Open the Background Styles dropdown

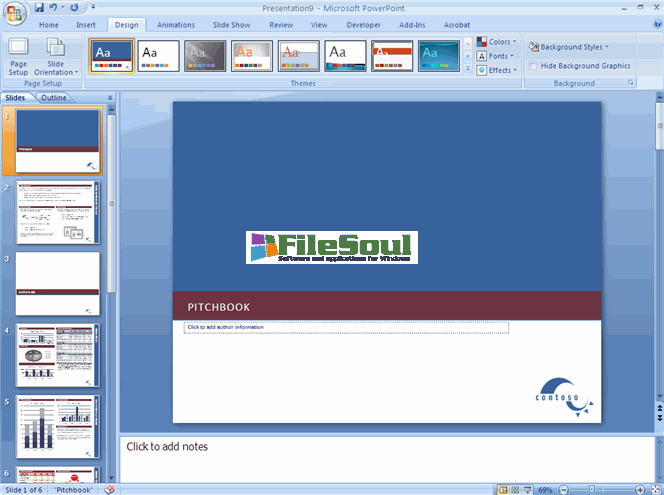[x=568, y=47]
